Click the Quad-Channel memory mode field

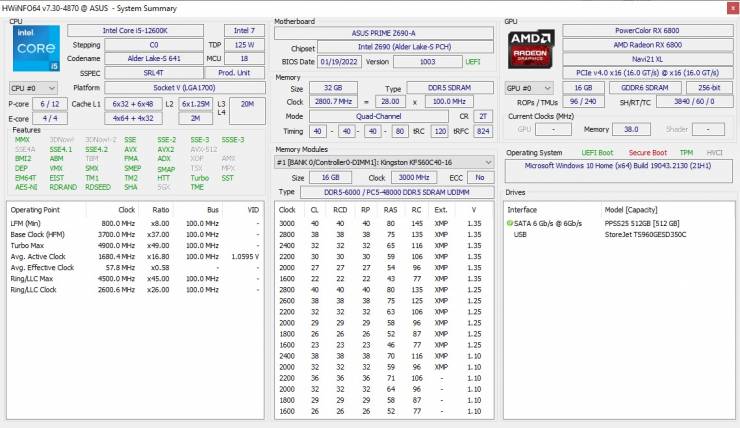(378, 116)
